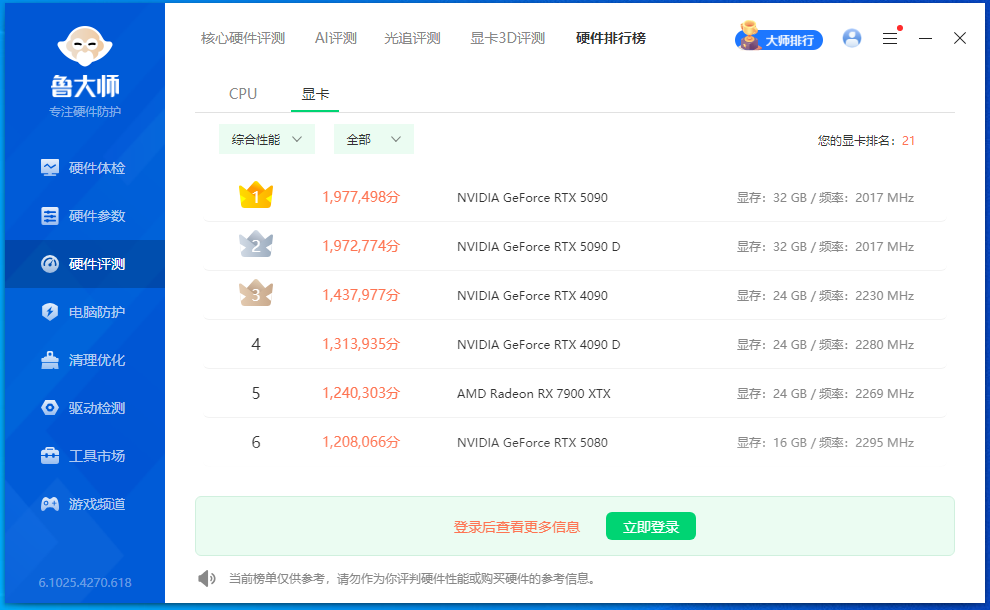Select the 显卡 ranking tab

315,94
